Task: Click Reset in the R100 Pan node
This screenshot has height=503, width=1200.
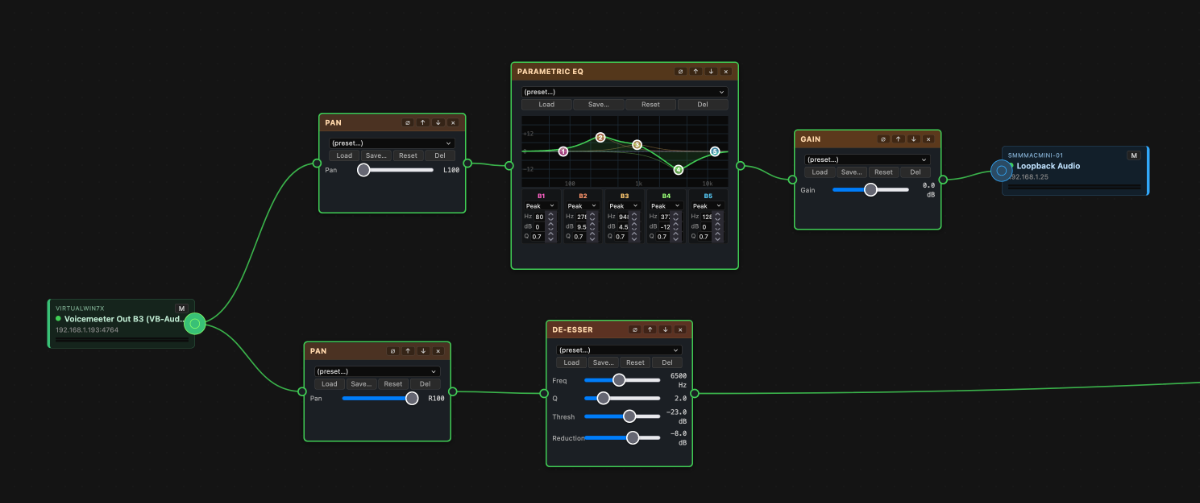Action: (393, 384)
